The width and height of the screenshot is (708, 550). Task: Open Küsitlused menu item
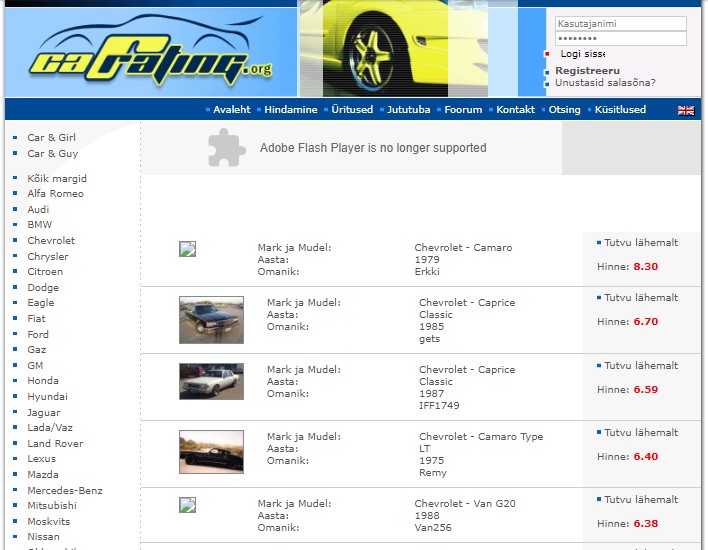(620, 110)
